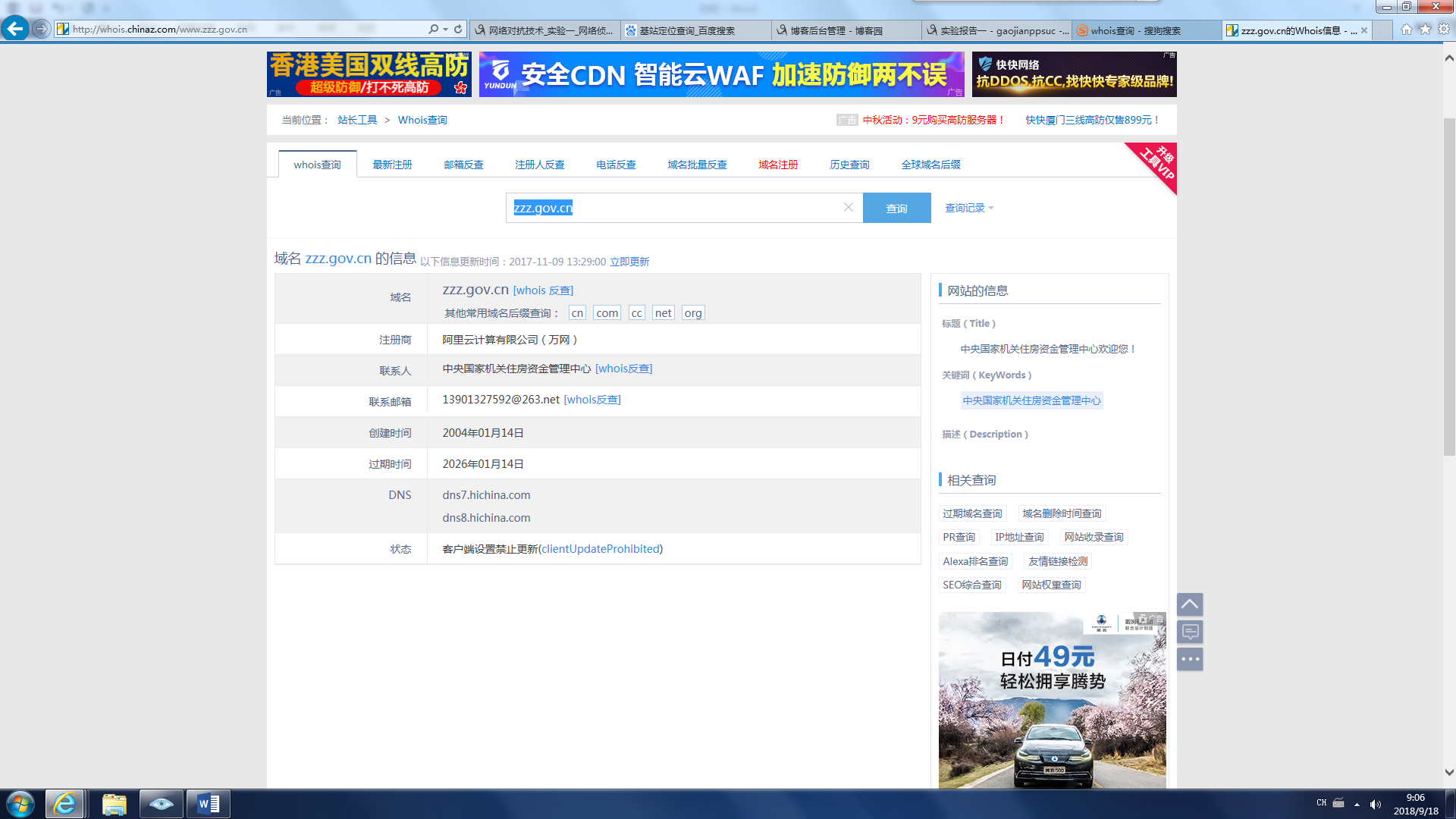This screenshot has height=819, width=1456.
Task: Click the 站长工具 breadcrumb link
Action: point(357,120)
